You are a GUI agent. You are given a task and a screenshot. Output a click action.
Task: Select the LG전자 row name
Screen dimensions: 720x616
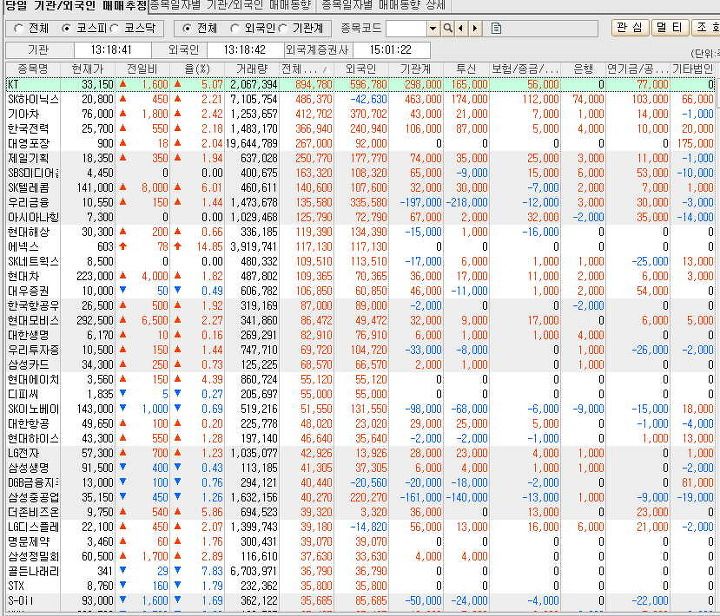23,453
